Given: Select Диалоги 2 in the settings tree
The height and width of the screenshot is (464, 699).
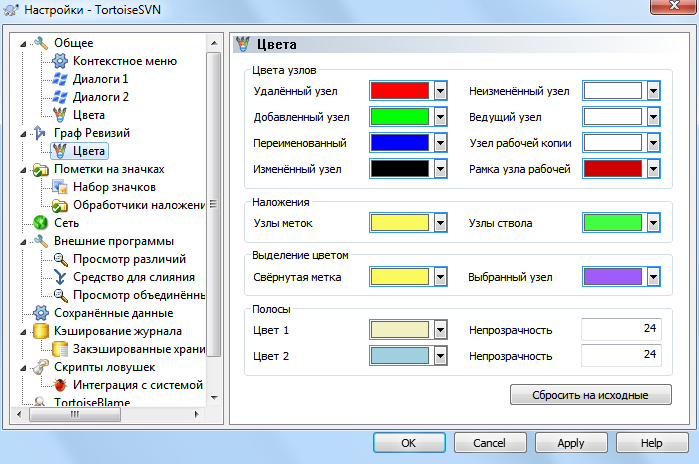Looking at the screenshot, I should 101,97.
